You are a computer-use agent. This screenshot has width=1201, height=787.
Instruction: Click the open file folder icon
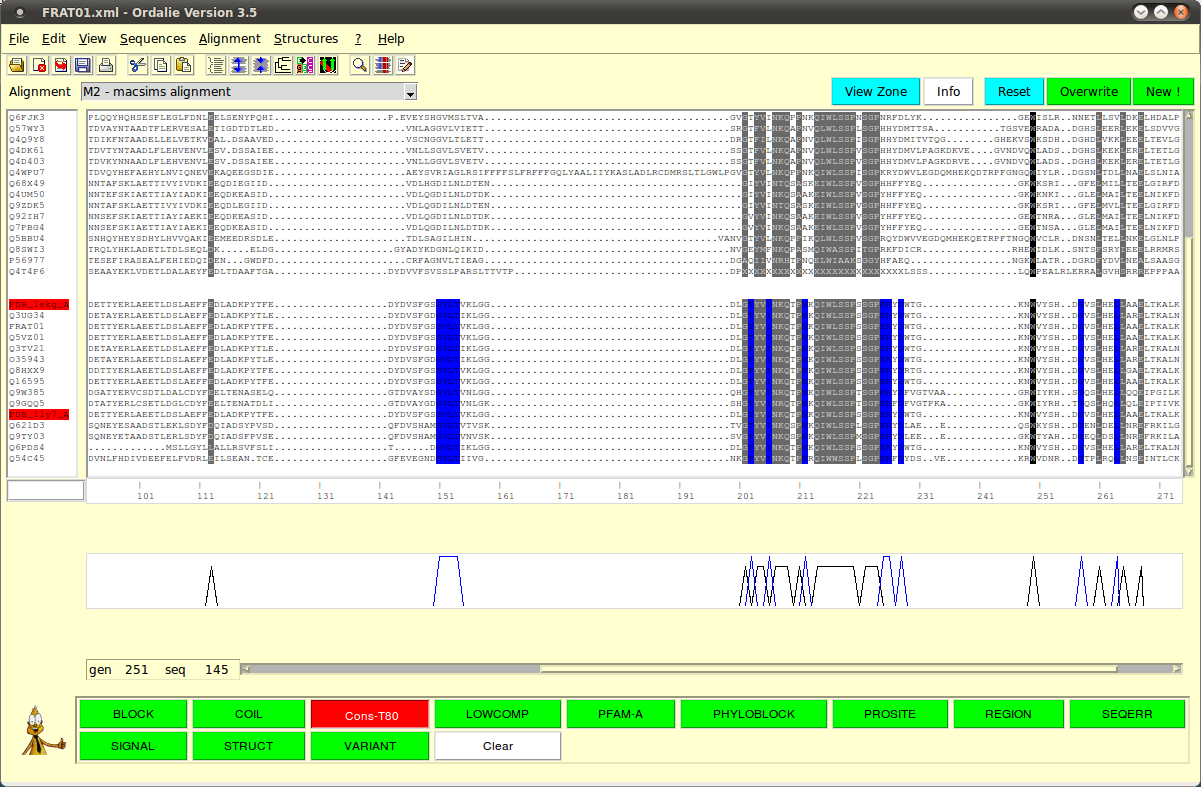17,65
